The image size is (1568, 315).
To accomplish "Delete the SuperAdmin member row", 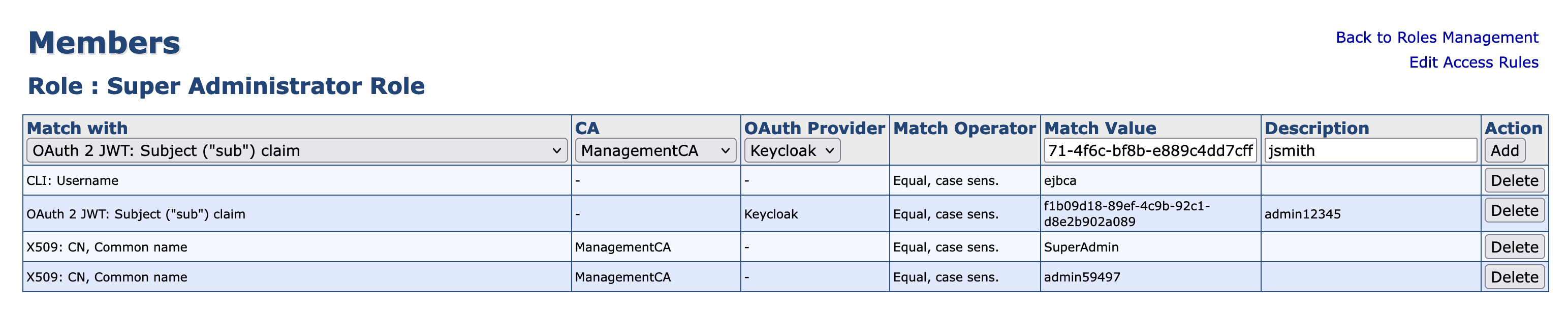I will click(1514, 247).
